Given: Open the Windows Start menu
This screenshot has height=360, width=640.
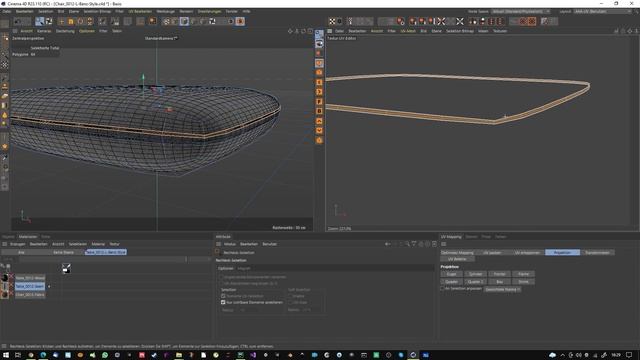Looking at the screenshot, I should point(6,355).
